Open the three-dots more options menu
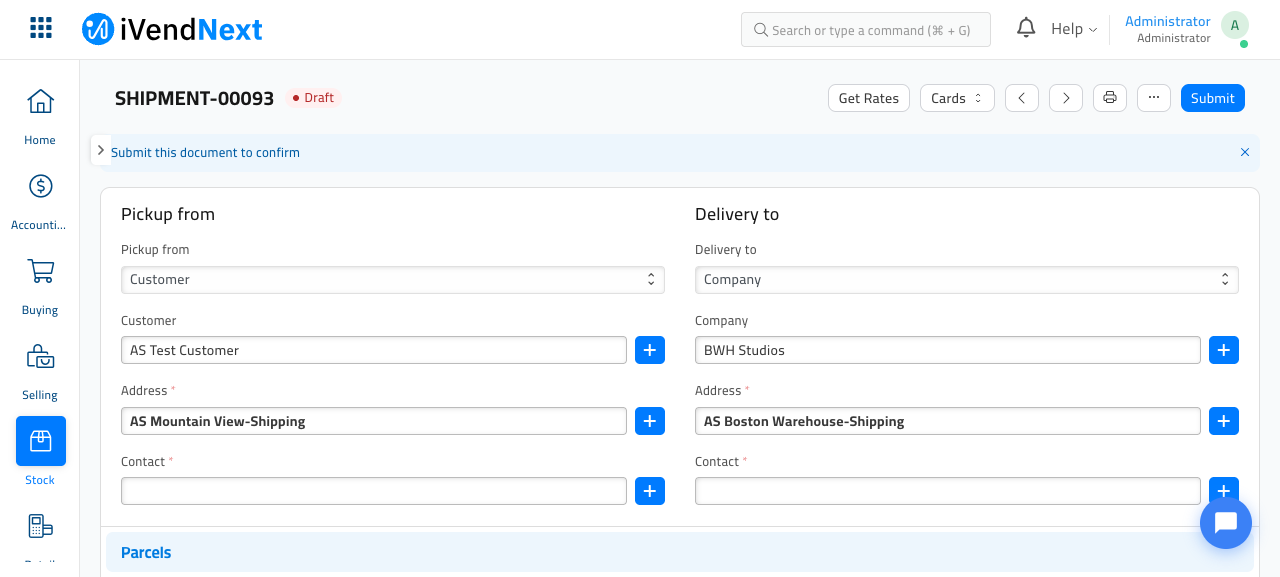The width and height of the screenshot is (1280, 577). click(x=1154, y=98)
